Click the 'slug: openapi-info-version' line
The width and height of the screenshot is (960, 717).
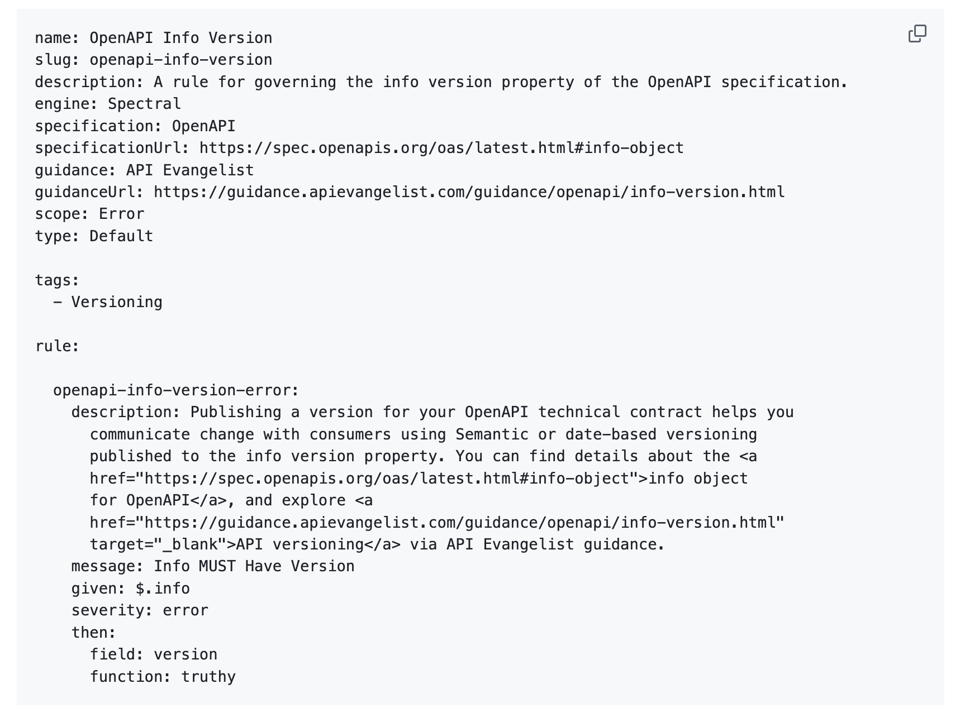point(153,60)
